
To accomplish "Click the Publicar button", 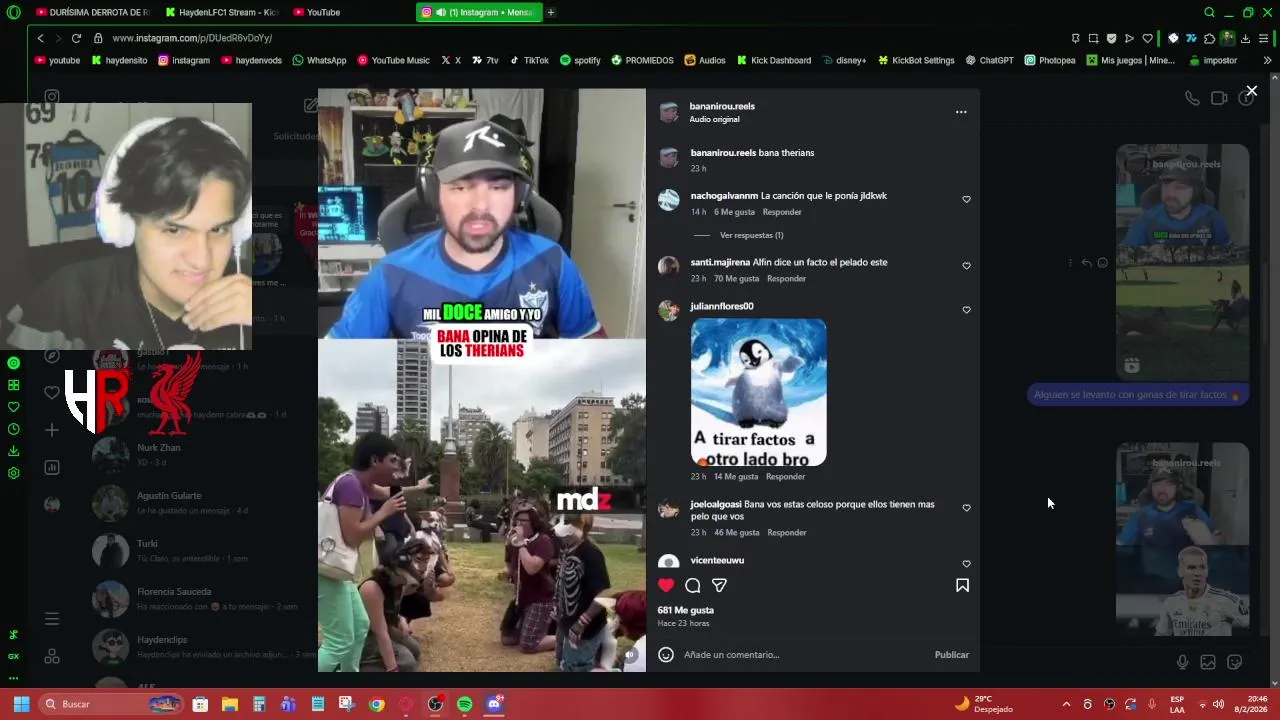I will click(951, 655).
